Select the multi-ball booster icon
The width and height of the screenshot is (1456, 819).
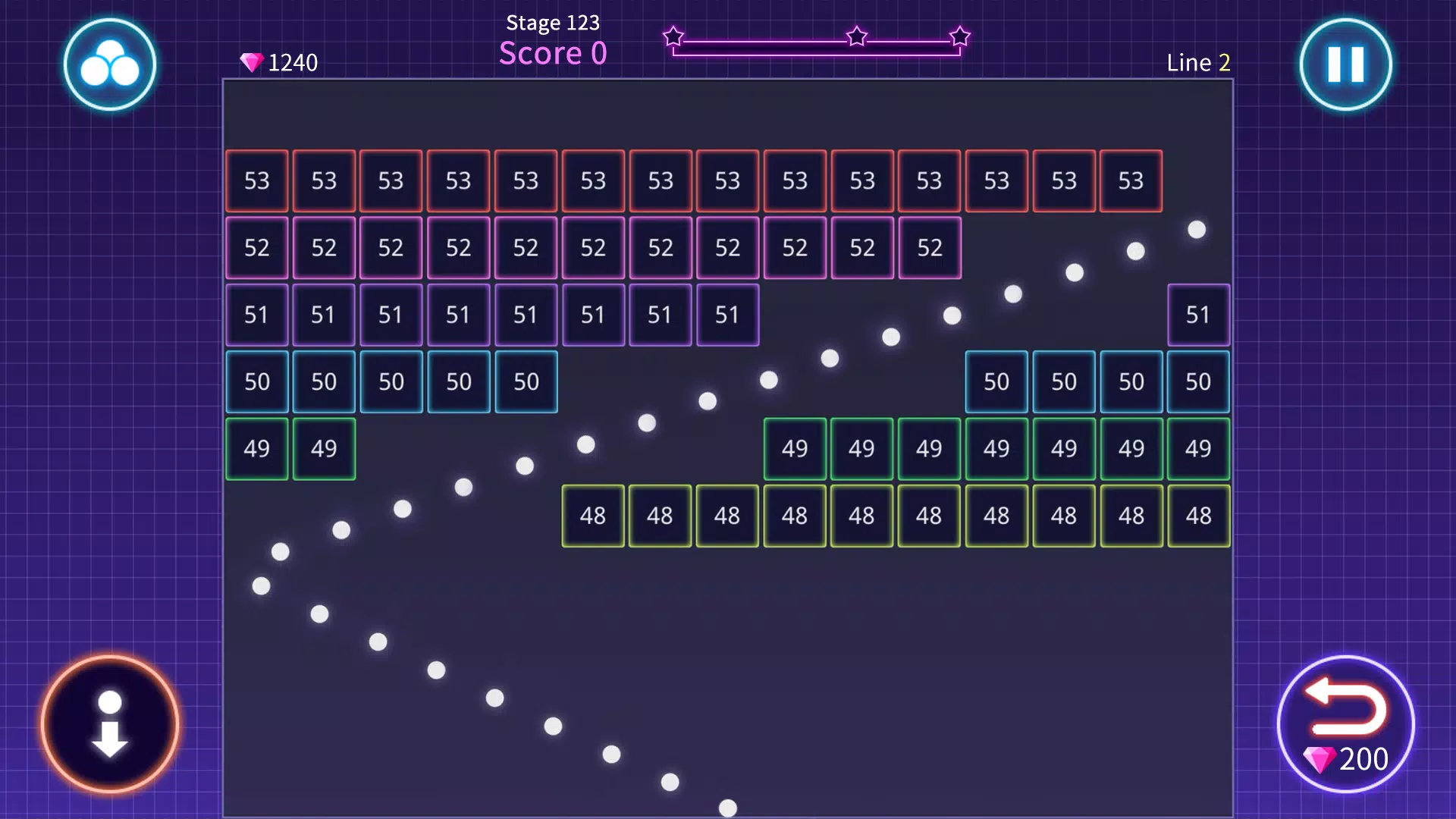coord(110,64)
